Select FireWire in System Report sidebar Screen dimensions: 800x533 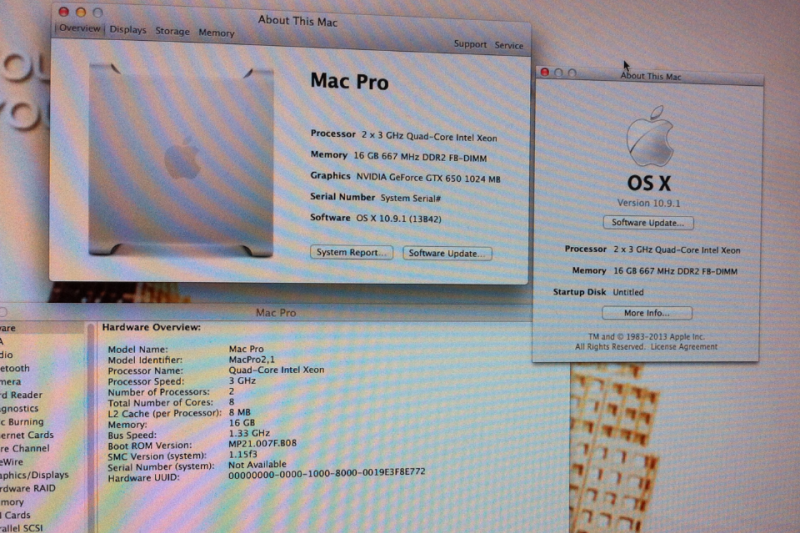pos(12,462)
